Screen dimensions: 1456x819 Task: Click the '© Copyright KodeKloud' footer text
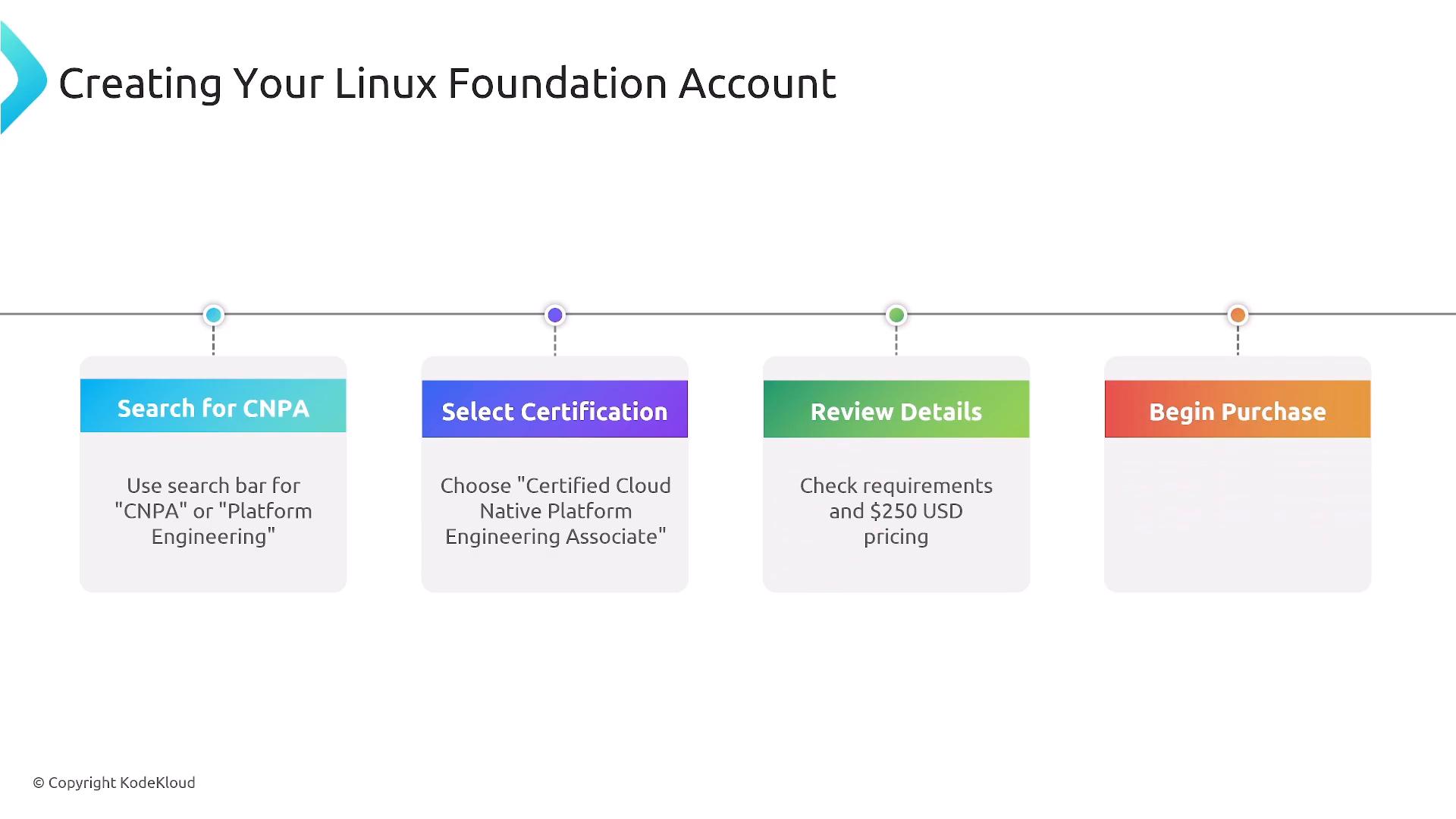click(x=114, y=783)
